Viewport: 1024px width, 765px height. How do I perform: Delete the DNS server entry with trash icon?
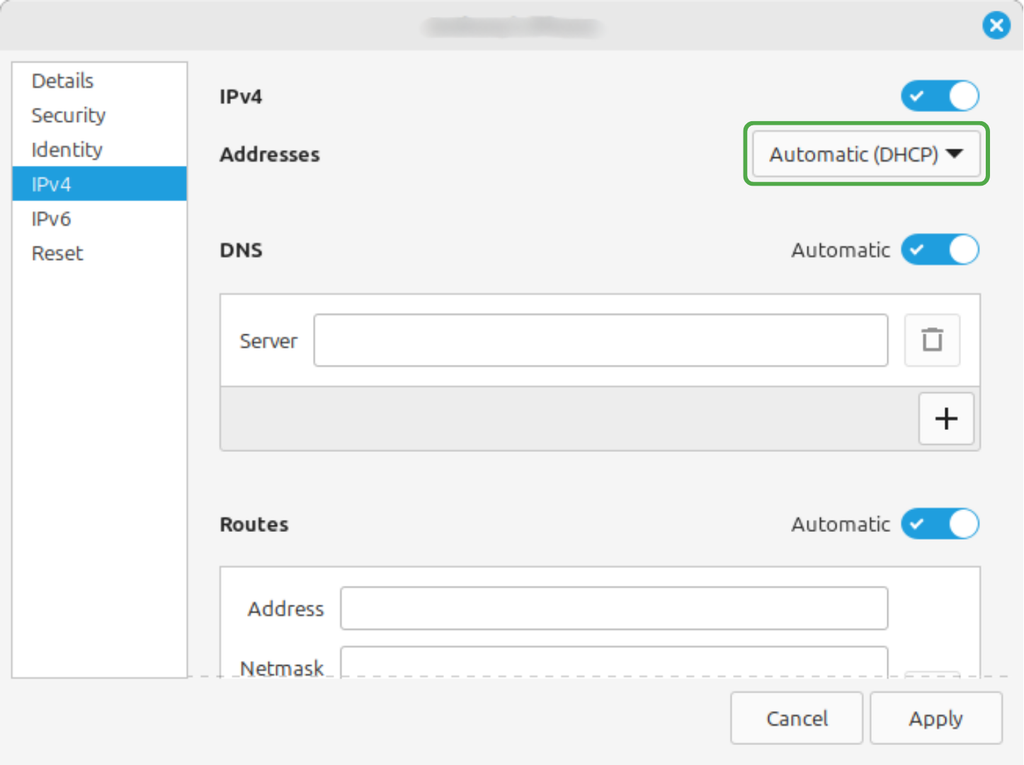coord(932,340)
